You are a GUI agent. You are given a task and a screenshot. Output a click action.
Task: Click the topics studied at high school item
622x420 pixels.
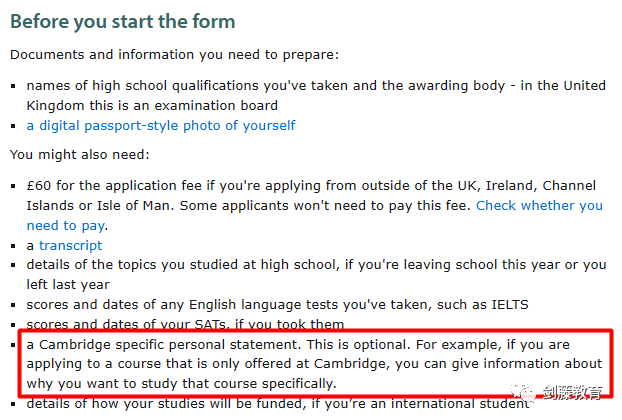(316, 274)
